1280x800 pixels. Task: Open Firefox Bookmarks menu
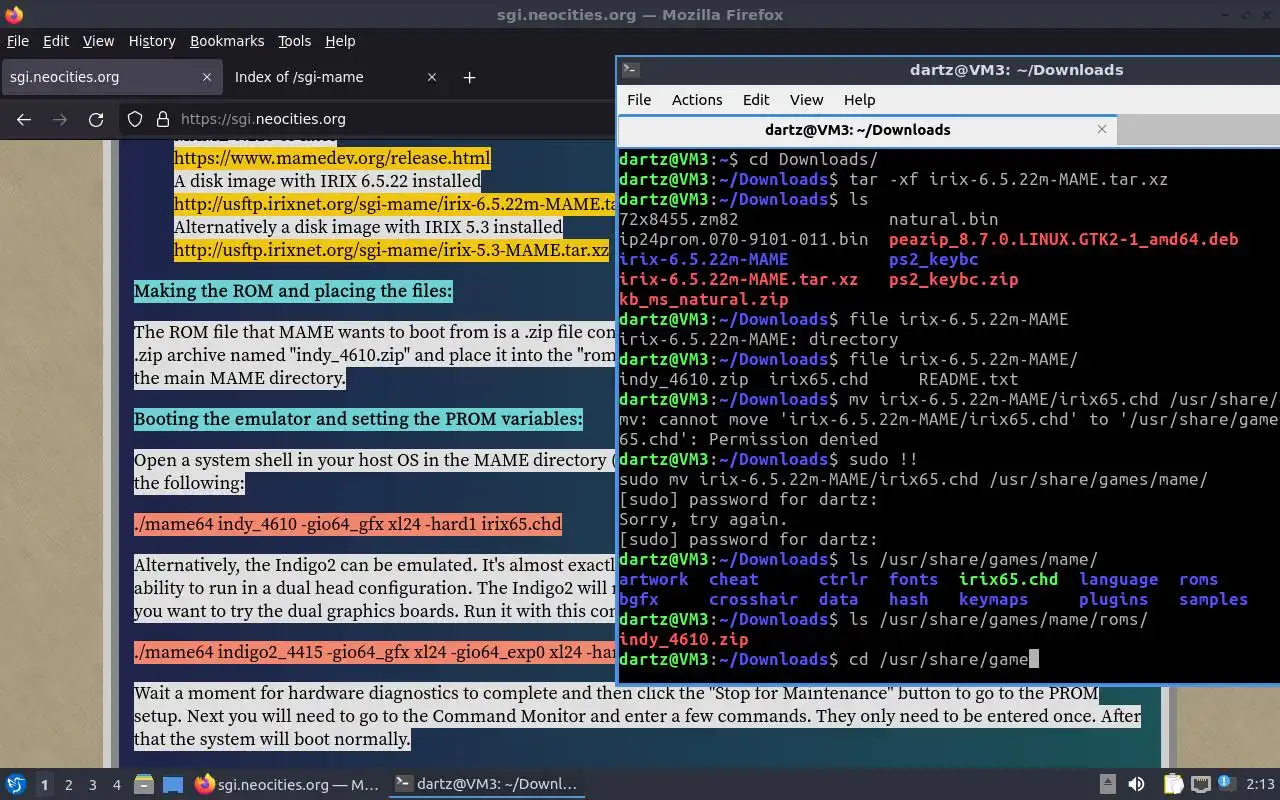tap(227, 41)
